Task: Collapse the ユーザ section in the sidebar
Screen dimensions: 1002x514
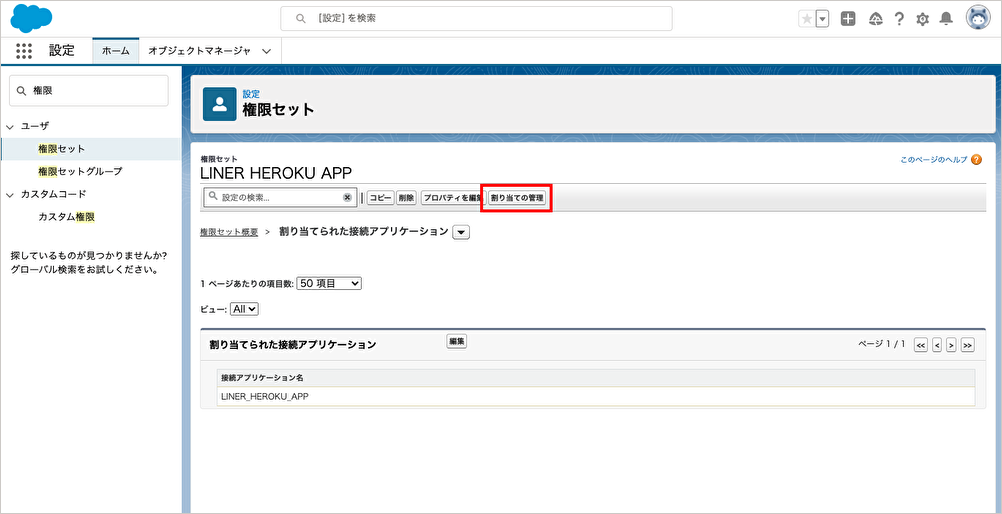Action: click(10, 127)
